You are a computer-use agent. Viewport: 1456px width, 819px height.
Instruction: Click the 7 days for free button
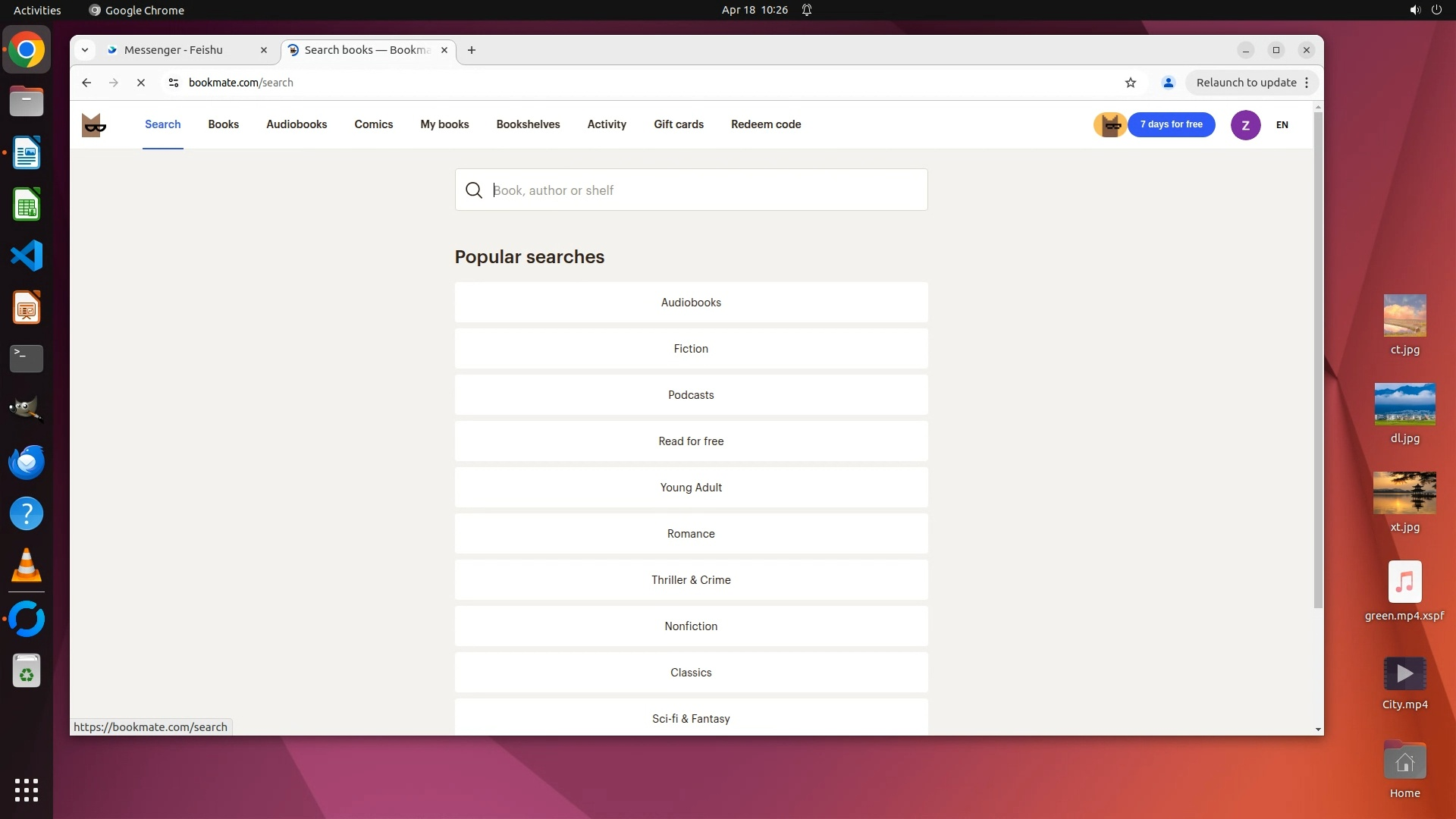pos(1171,124)
